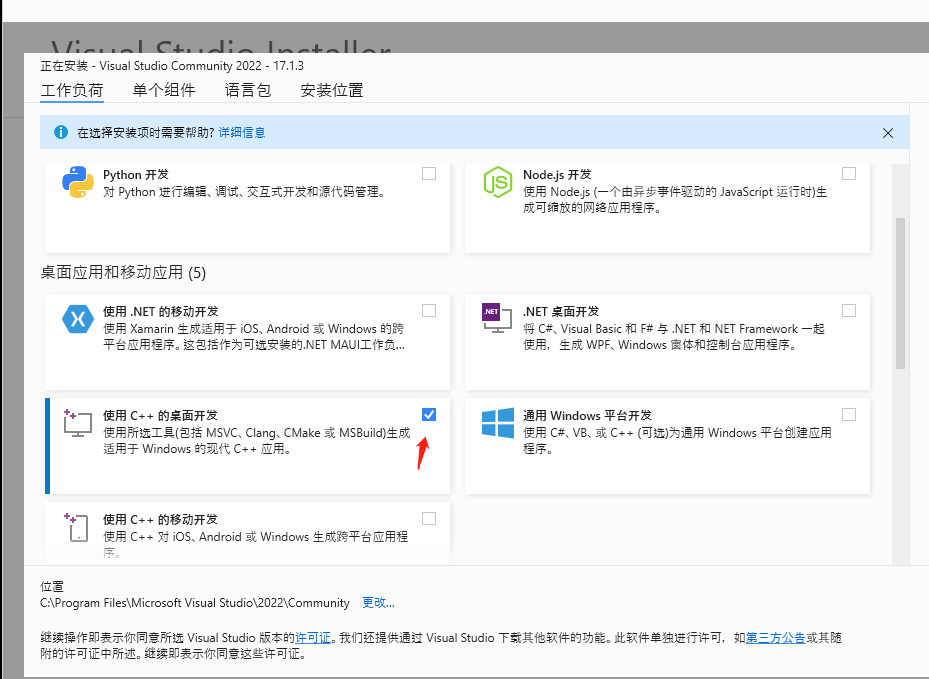929x679 pixels.
Task: Click the 通用 Windows 平台开发 title
Action: pyautogui.click(x=587, y=416)
